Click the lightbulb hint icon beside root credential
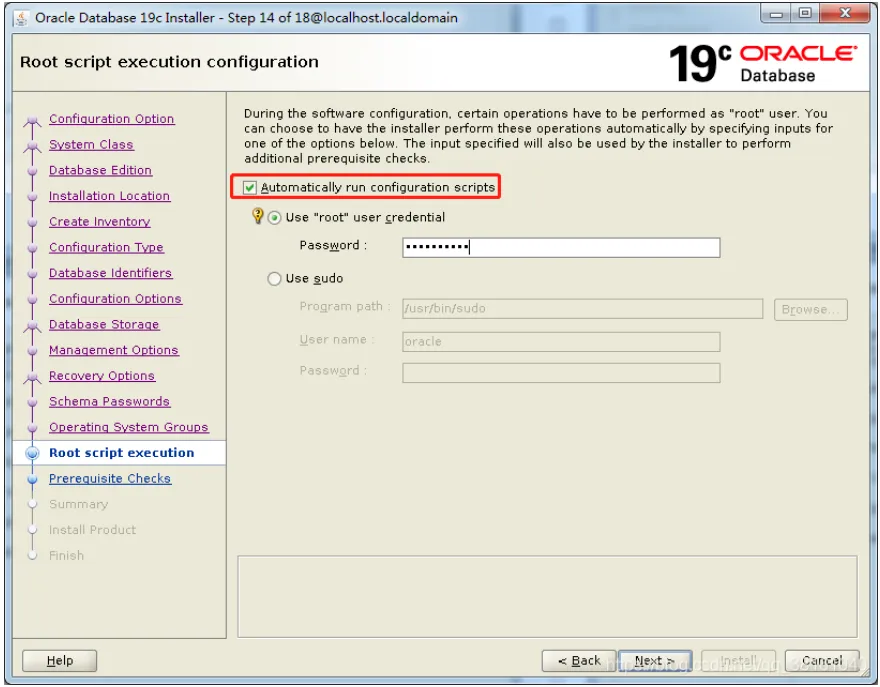Viewport: 880px width, 687px height. [258, 216]
